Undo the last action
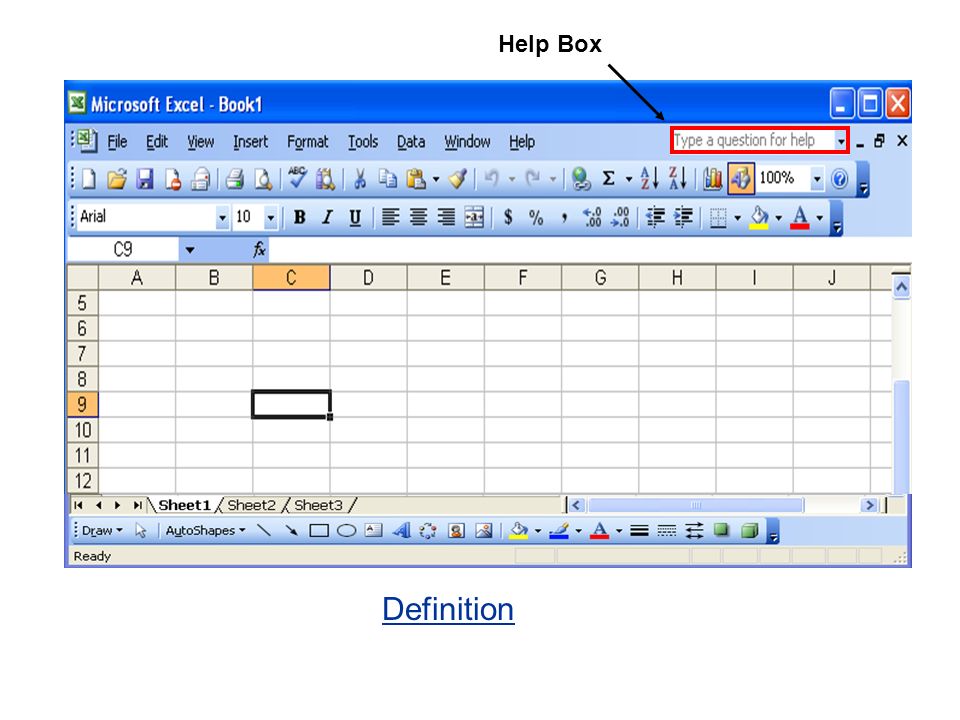The image size is (960, 720). pos(492,179)
